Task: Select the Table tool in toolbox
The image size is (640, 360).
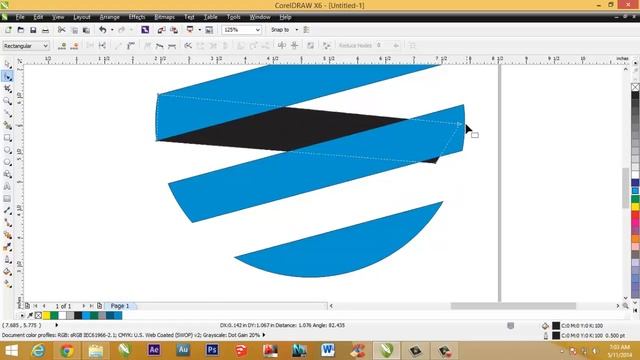Action: click(x=7, y=199)
